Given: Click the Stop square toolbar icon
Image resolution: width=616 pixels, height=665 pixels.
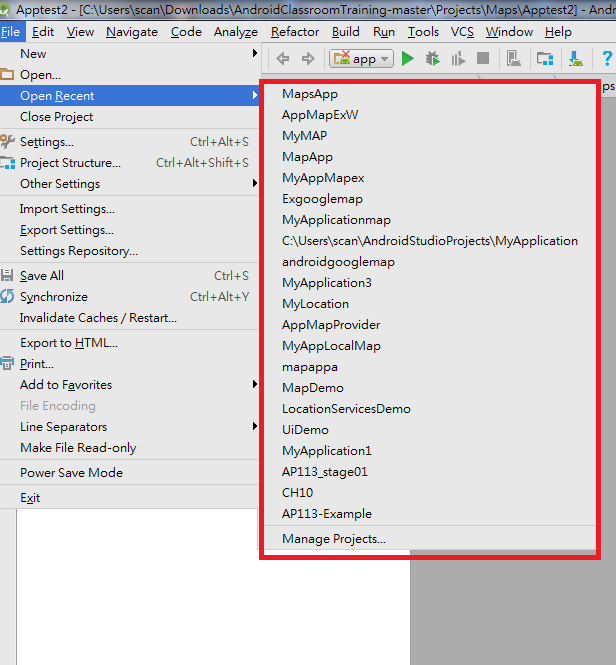Looking at the screenshot, I should click(x=483, y=58).
